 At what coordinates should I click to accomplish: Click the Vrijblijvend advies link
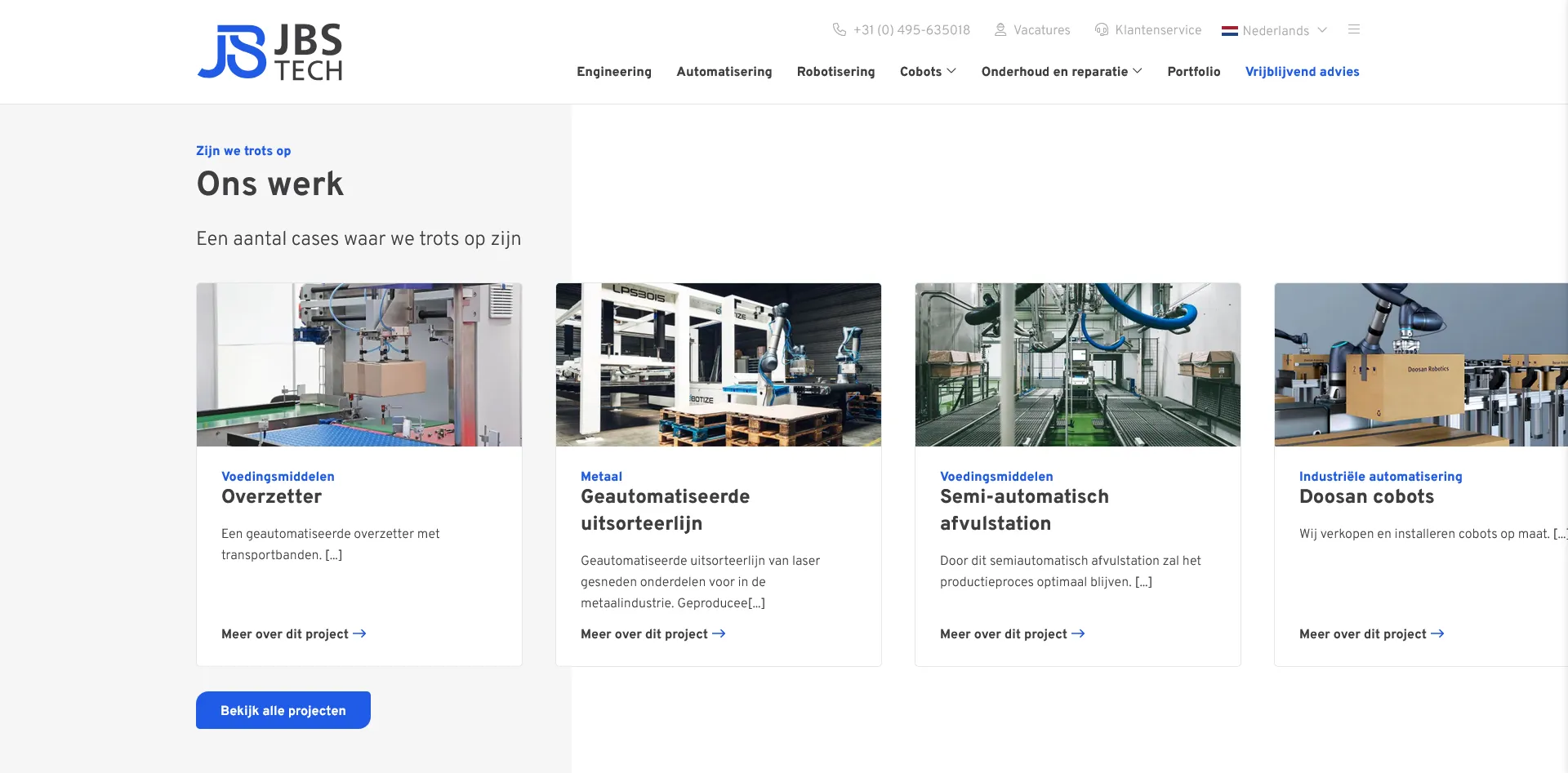(x=1302, y=72)
